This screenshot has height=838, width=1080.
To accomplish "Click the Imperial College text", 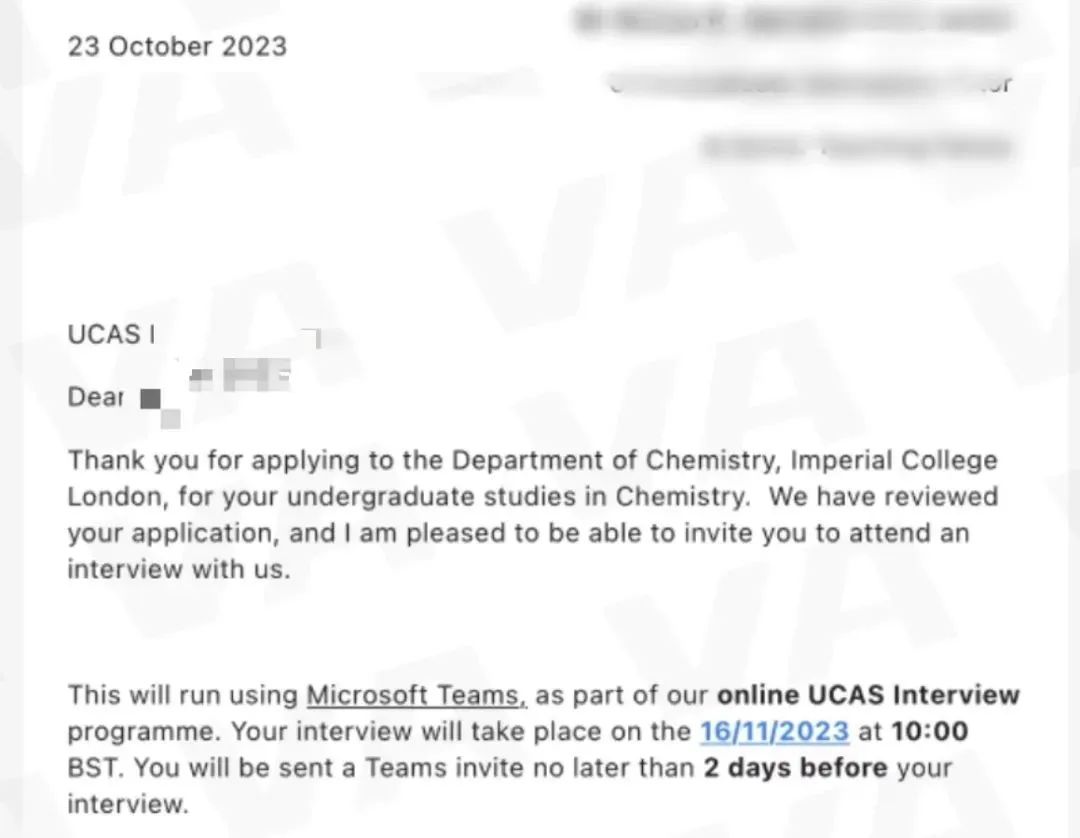I will pos(894,460).
